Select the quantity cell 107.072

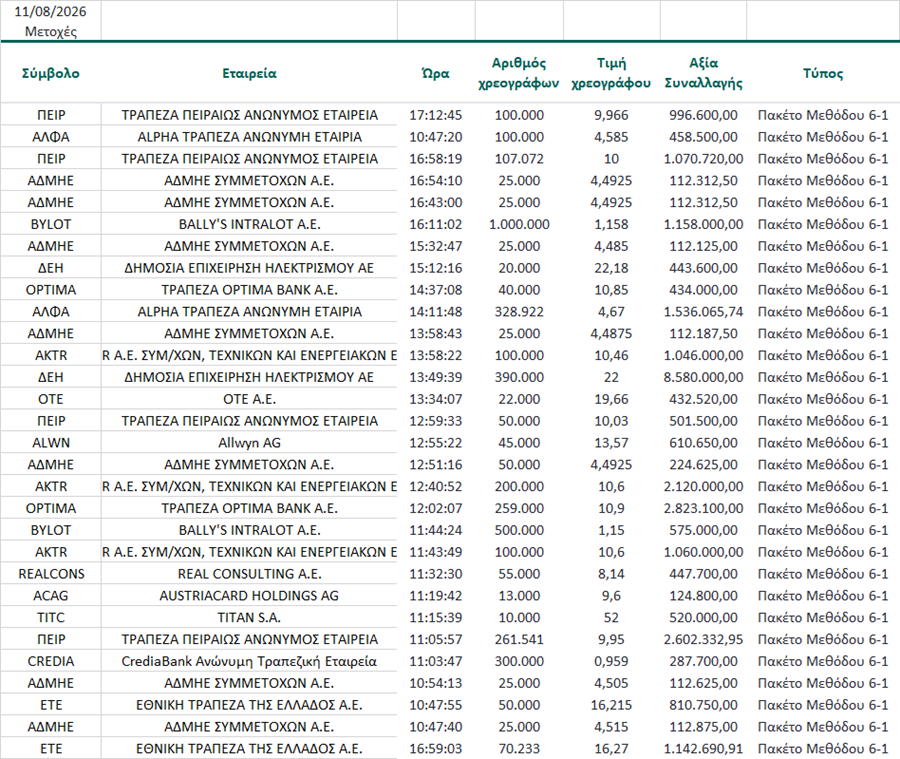pos(519,158)
